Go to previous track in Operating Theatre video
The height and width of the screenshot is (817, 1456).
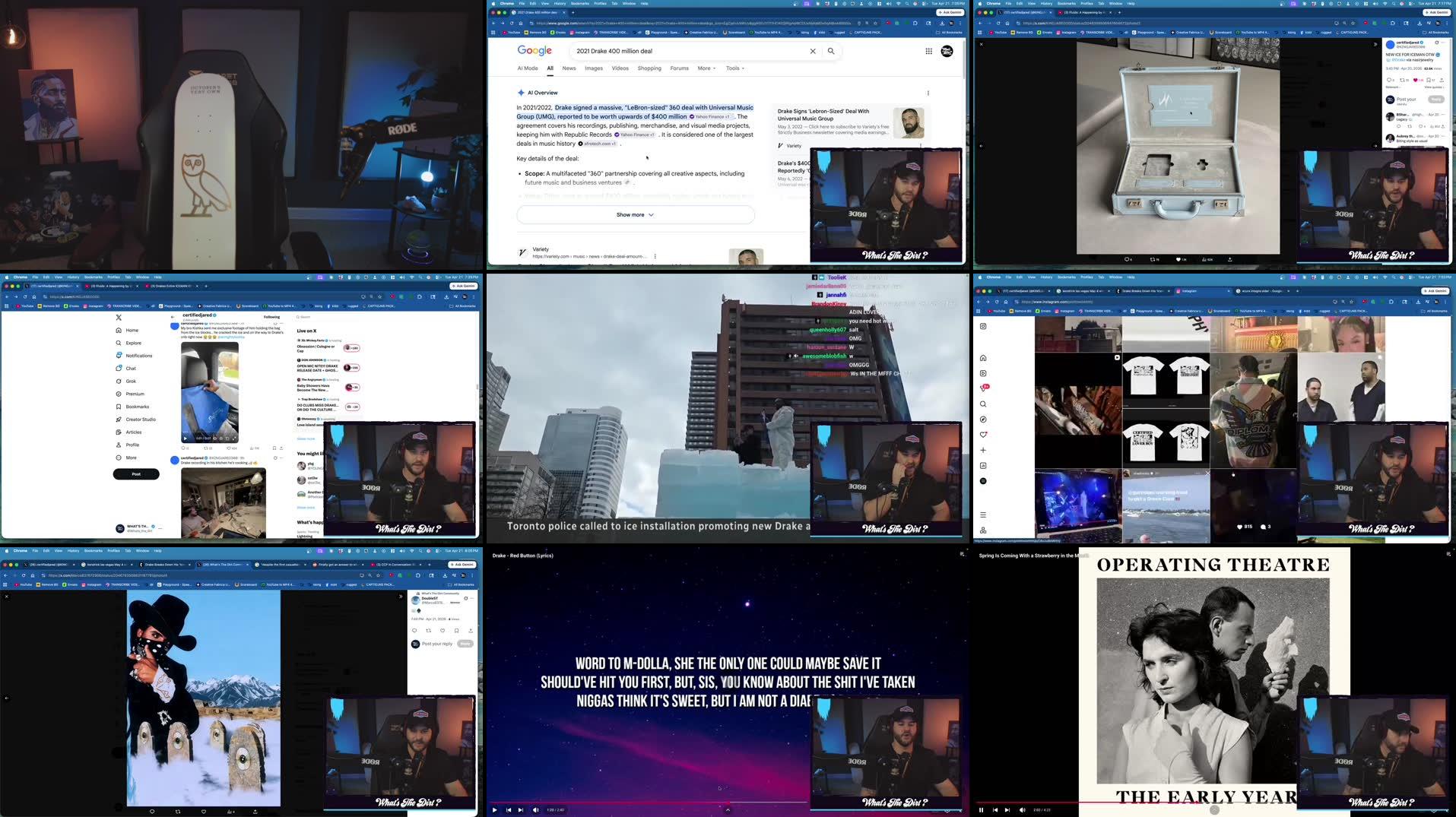pyautogui.click(x=995, y=809)
